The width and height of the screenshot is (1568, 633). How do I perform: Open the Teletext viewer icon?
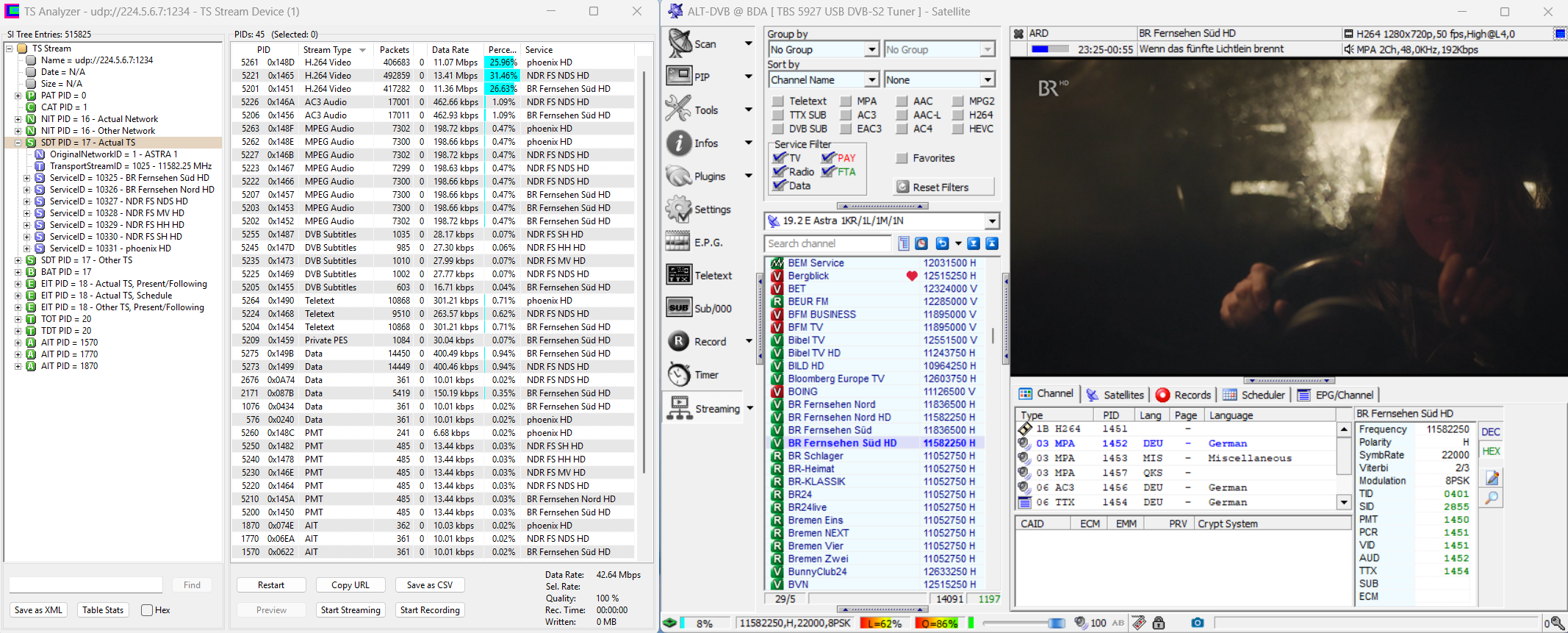tap(679, 275)
